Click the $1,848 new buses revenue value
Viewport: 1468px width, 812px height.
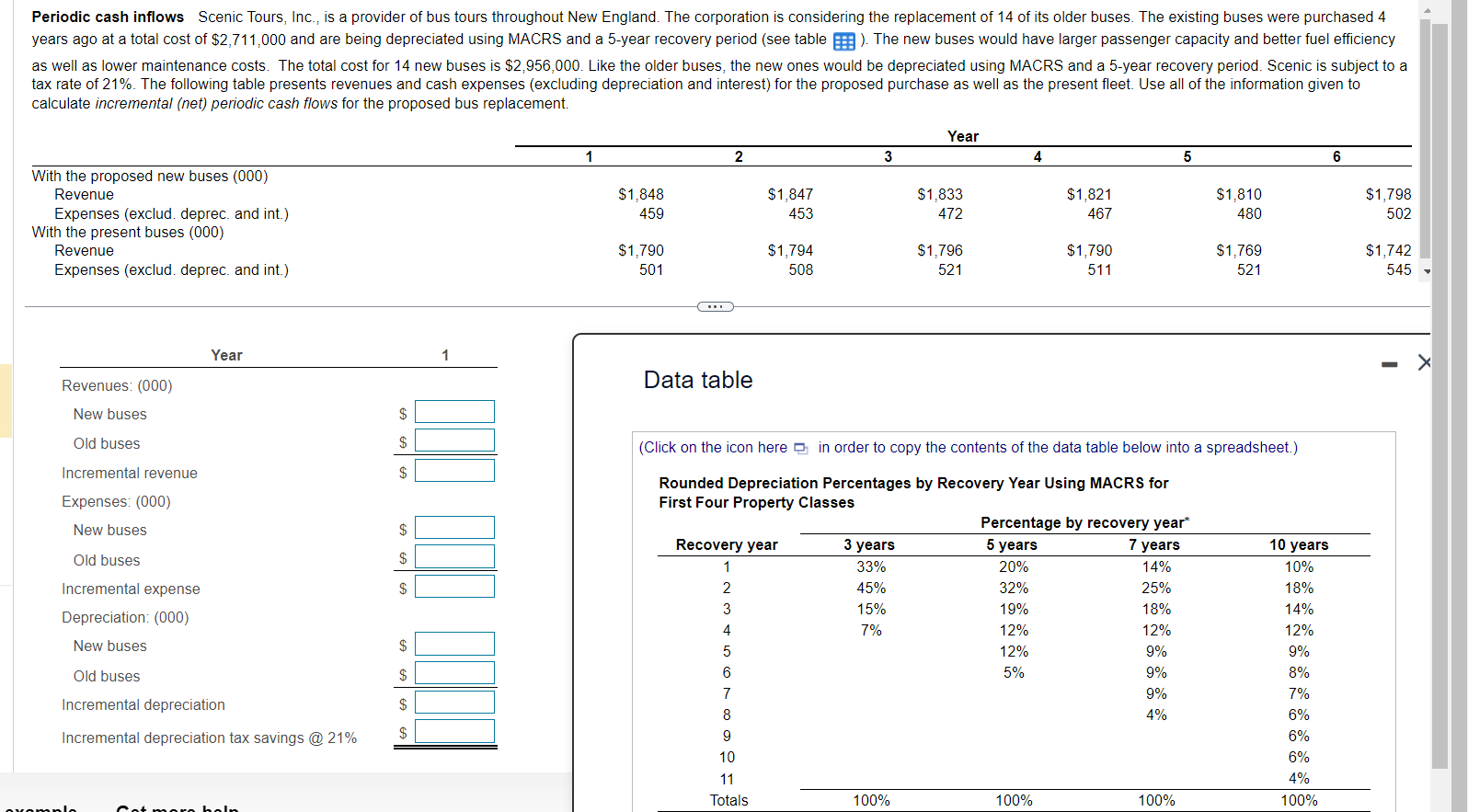point(641,195)
